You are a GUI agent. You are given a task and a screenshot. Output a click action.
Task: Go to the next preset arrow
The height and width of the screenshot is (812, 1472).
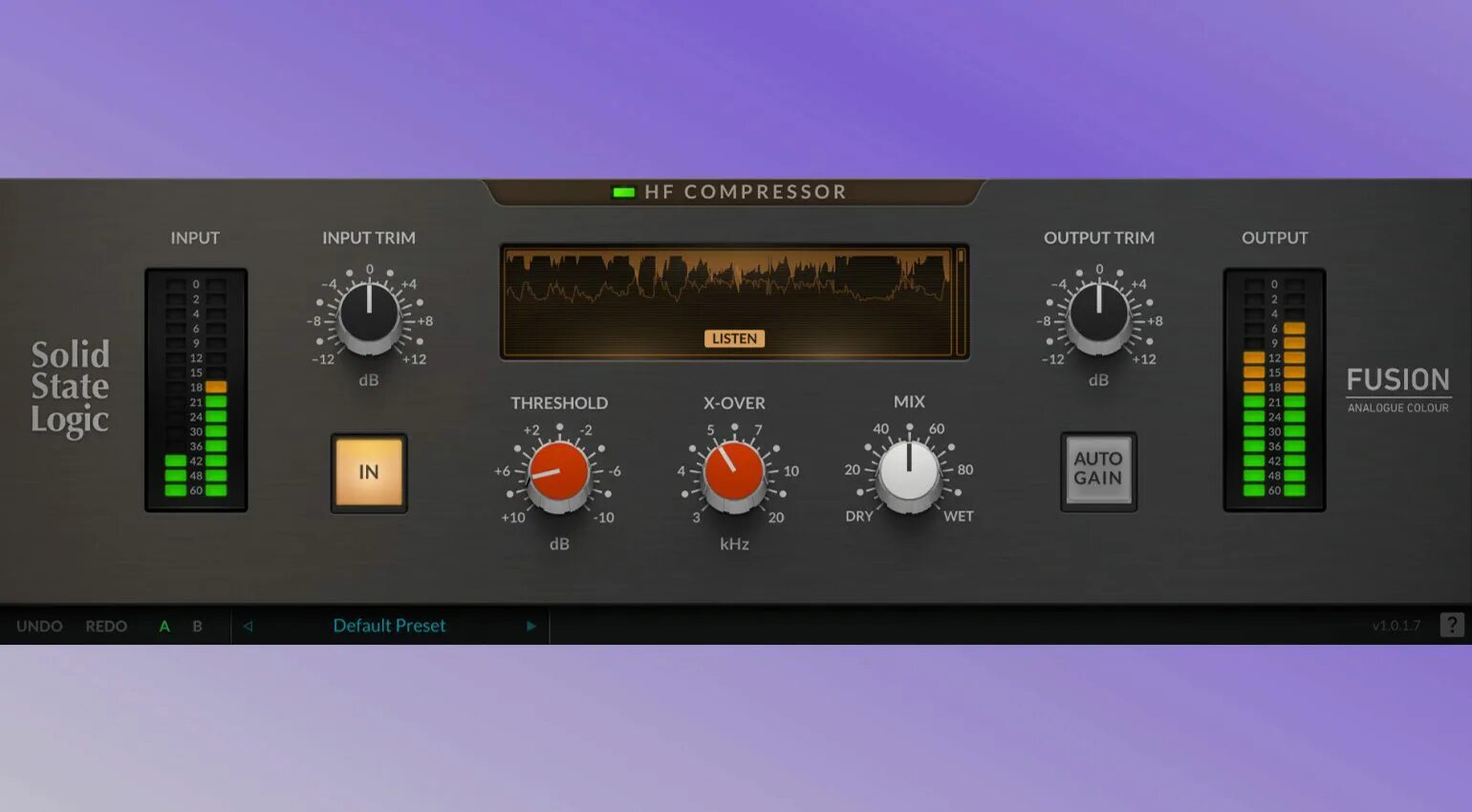coord(530,627)
